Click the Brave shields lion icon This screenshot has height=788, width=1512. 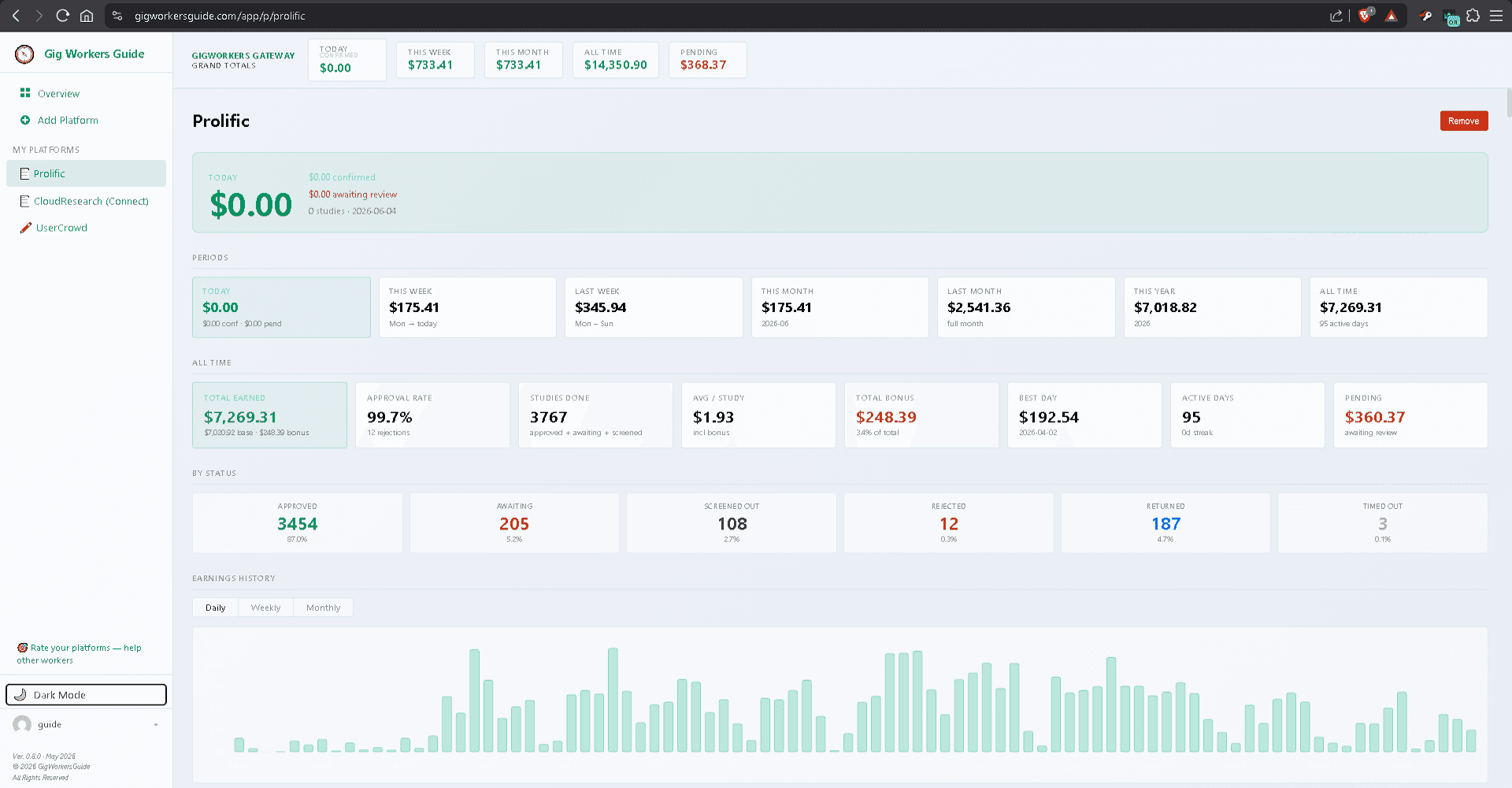(x=1366, y=16)
